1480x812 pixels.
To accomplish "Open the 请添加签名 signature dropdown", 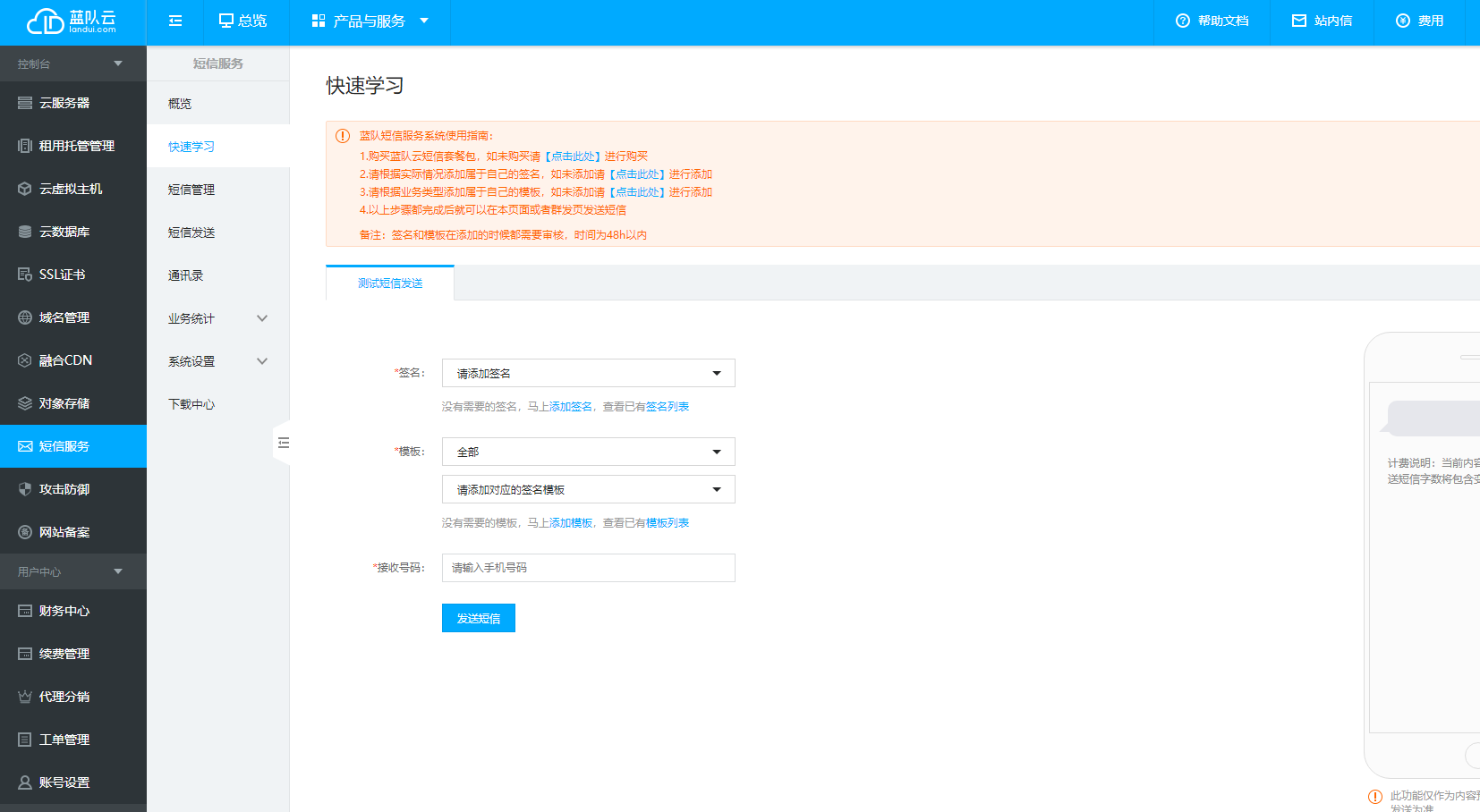I will (x=588, y=373).
